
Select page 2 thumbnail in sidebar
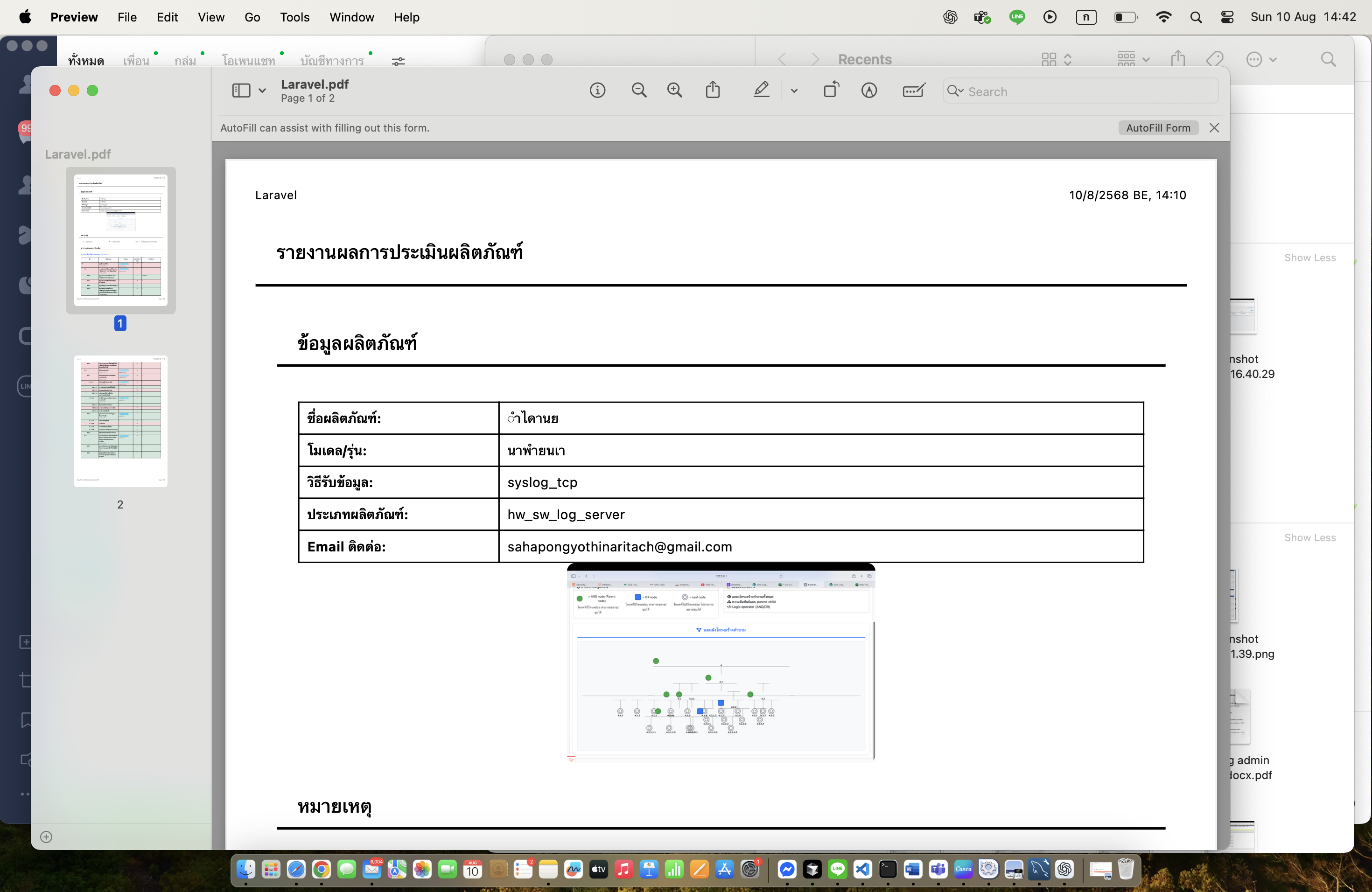(120, 422)
